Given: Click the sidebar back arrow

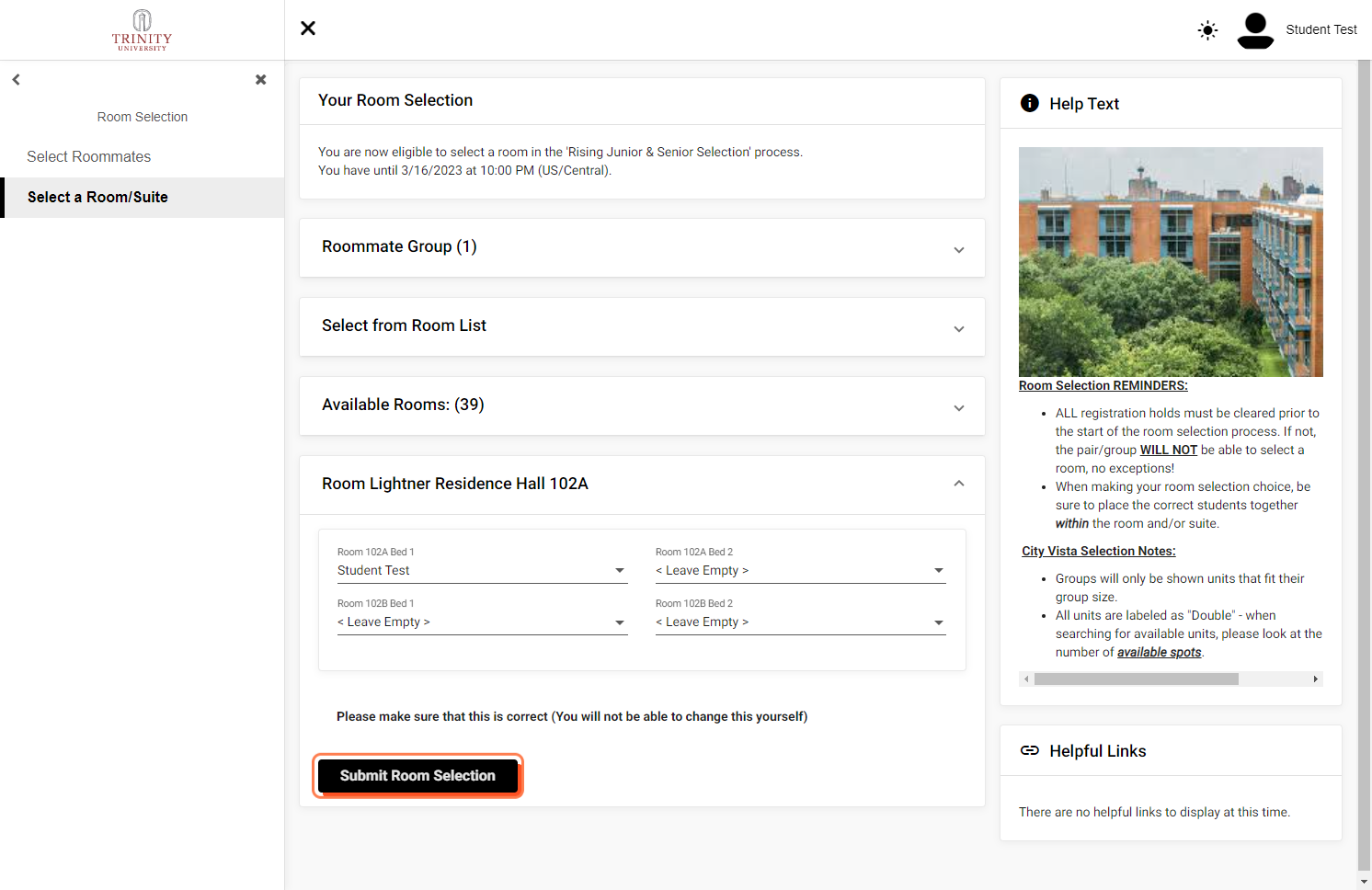Looking at the screenshot, I should [16, 80].
